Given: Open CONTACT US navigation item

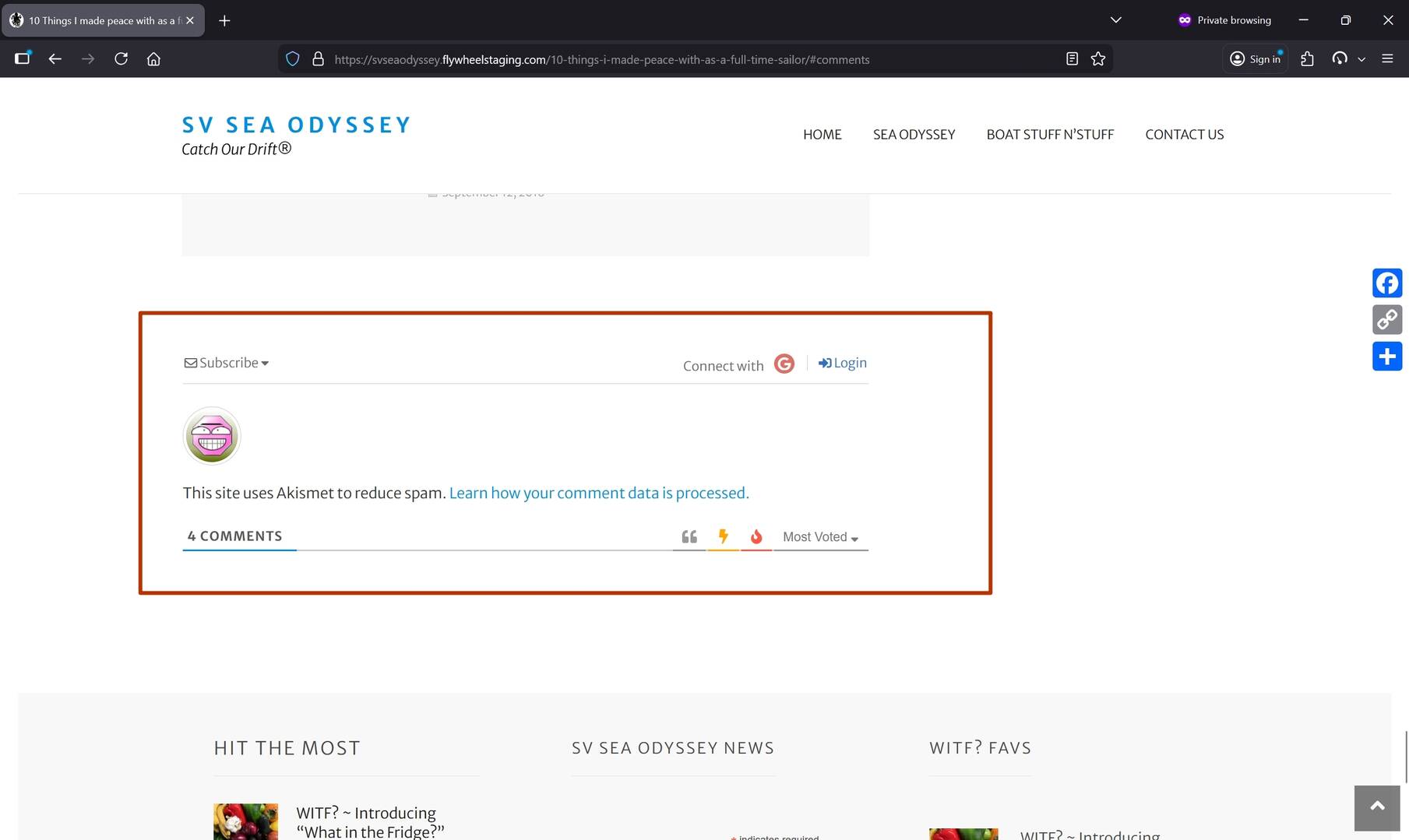Looking at the screenshot, I should (x=1184, y=135).
